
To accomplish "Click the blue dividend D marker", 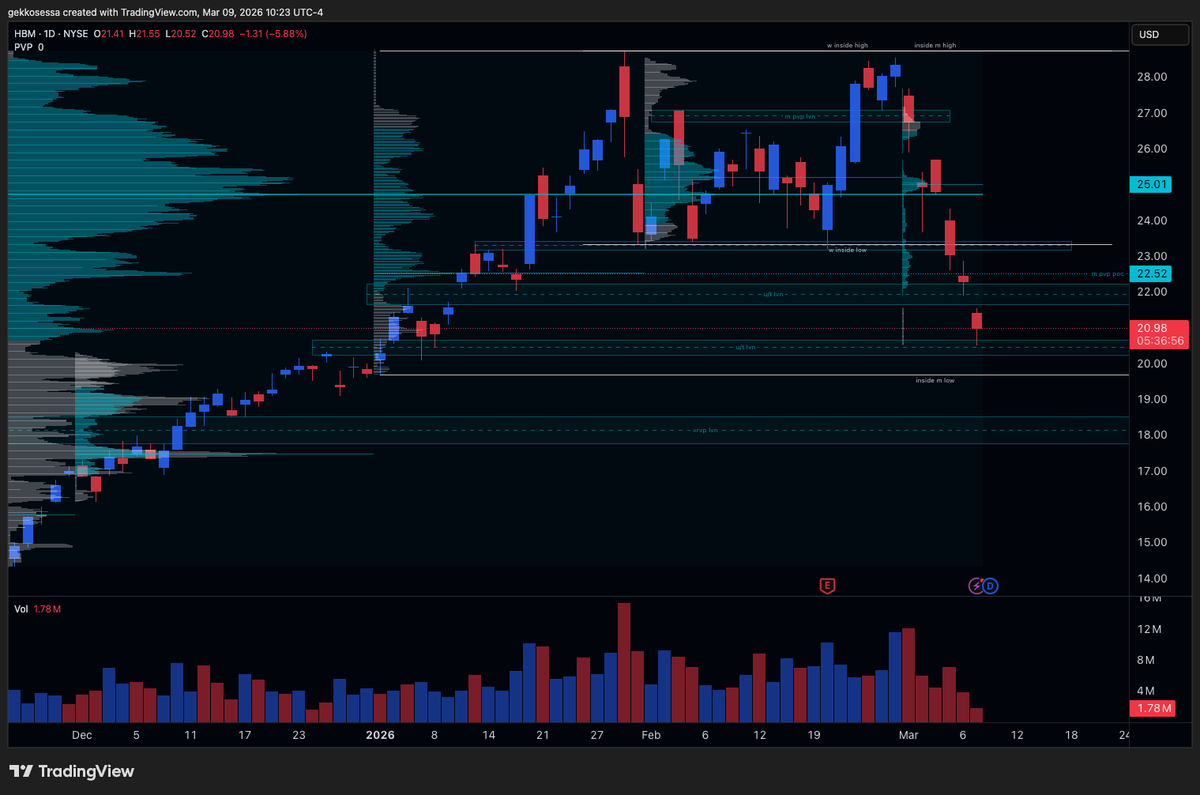I will (990, 585).
